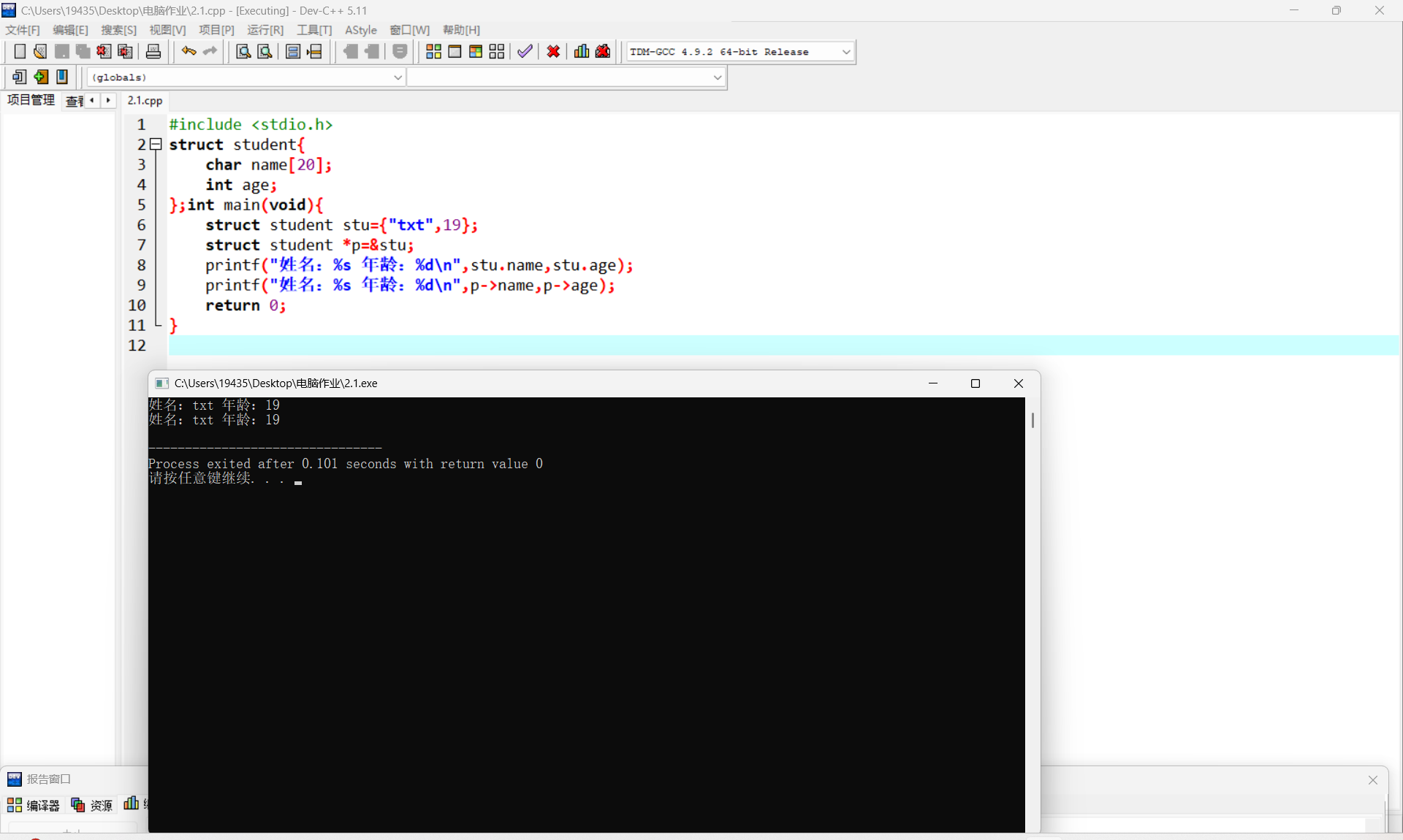Image resolution: width=1403 pixels, height=840 pixels.
Task: Click the Find magnifier toolbar icon
Action: (x=243, y=52)
